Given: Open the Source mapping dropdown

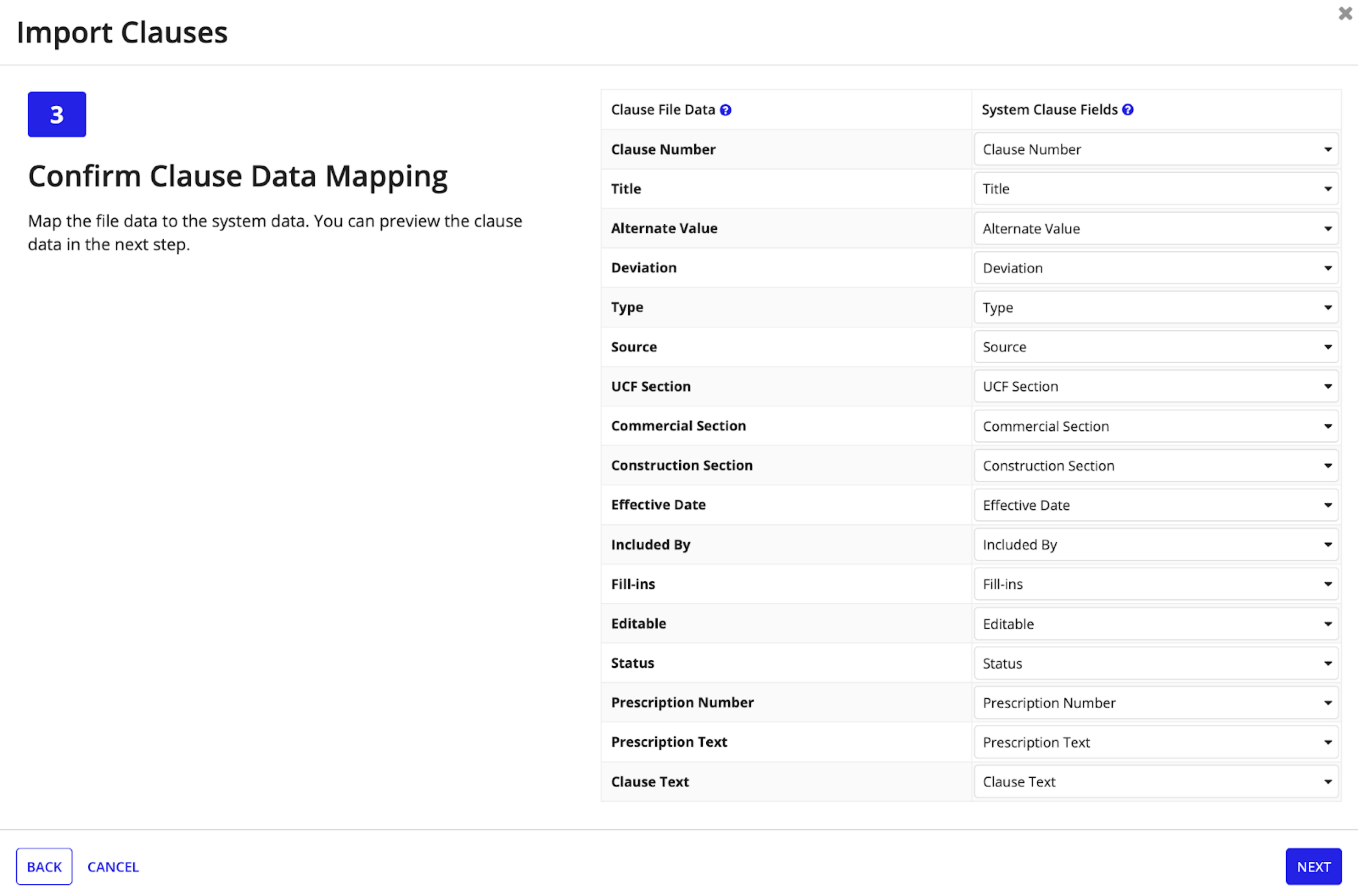Looking at the screenshot, I should 1156,347.
